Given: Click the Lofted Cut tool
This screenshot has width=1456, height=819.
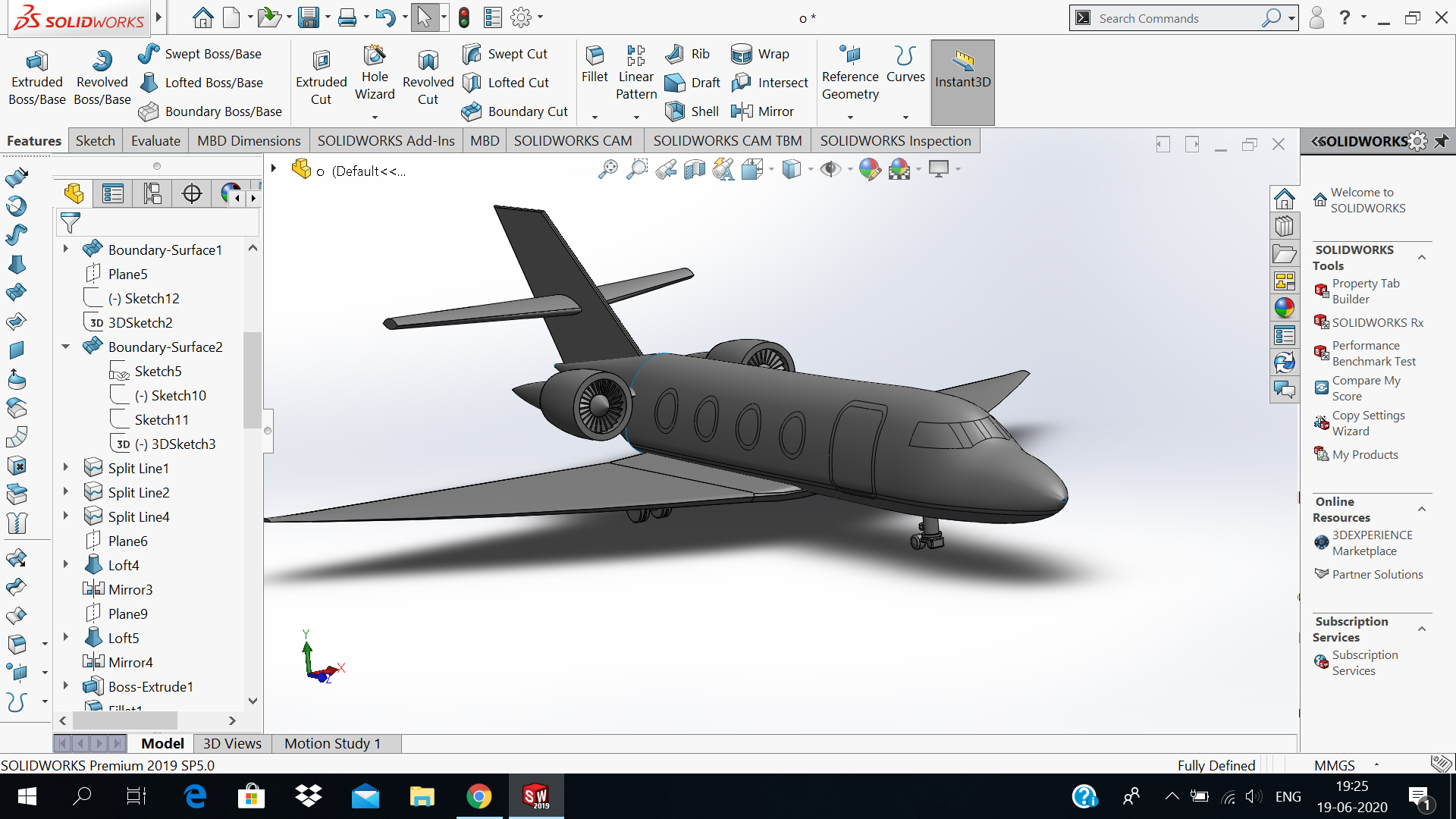Looking at the screenshot, I should pyautogui.click(x=506, y=83).
